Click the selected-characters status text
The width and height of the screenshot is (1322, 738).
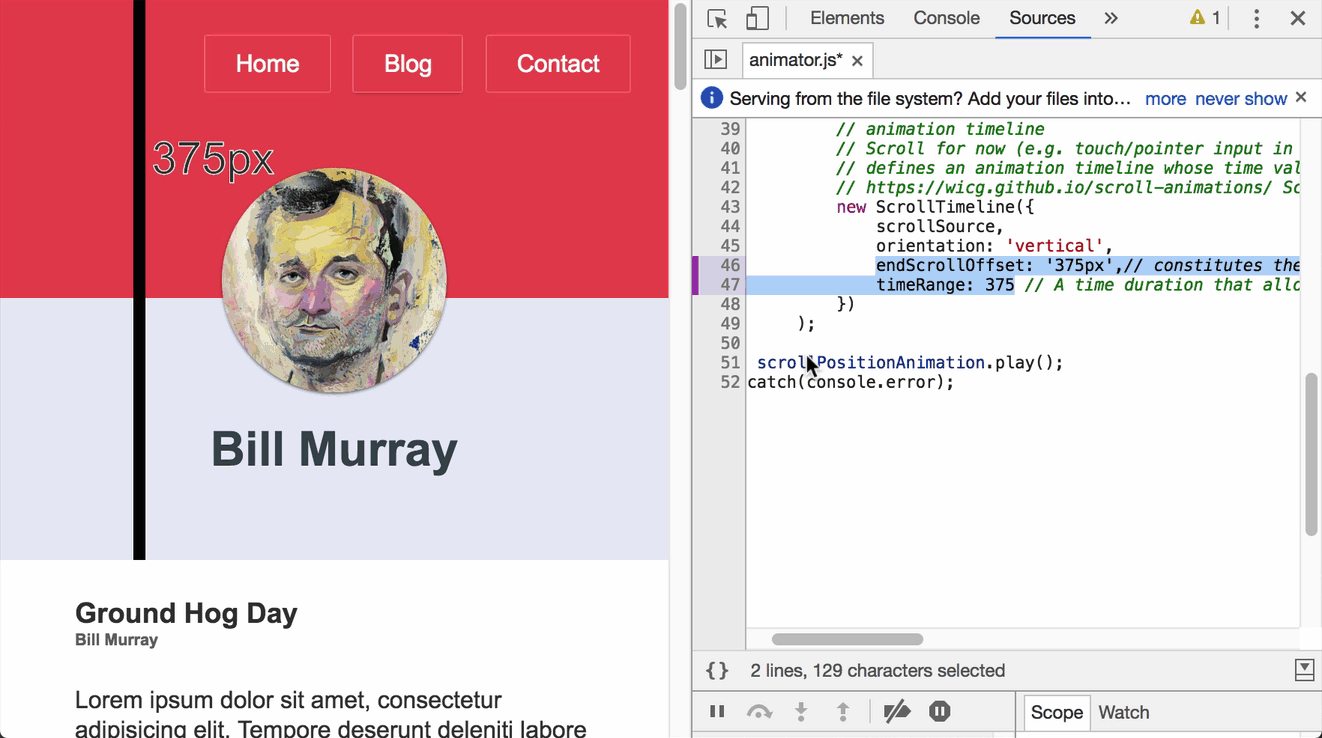click(878, 671)
